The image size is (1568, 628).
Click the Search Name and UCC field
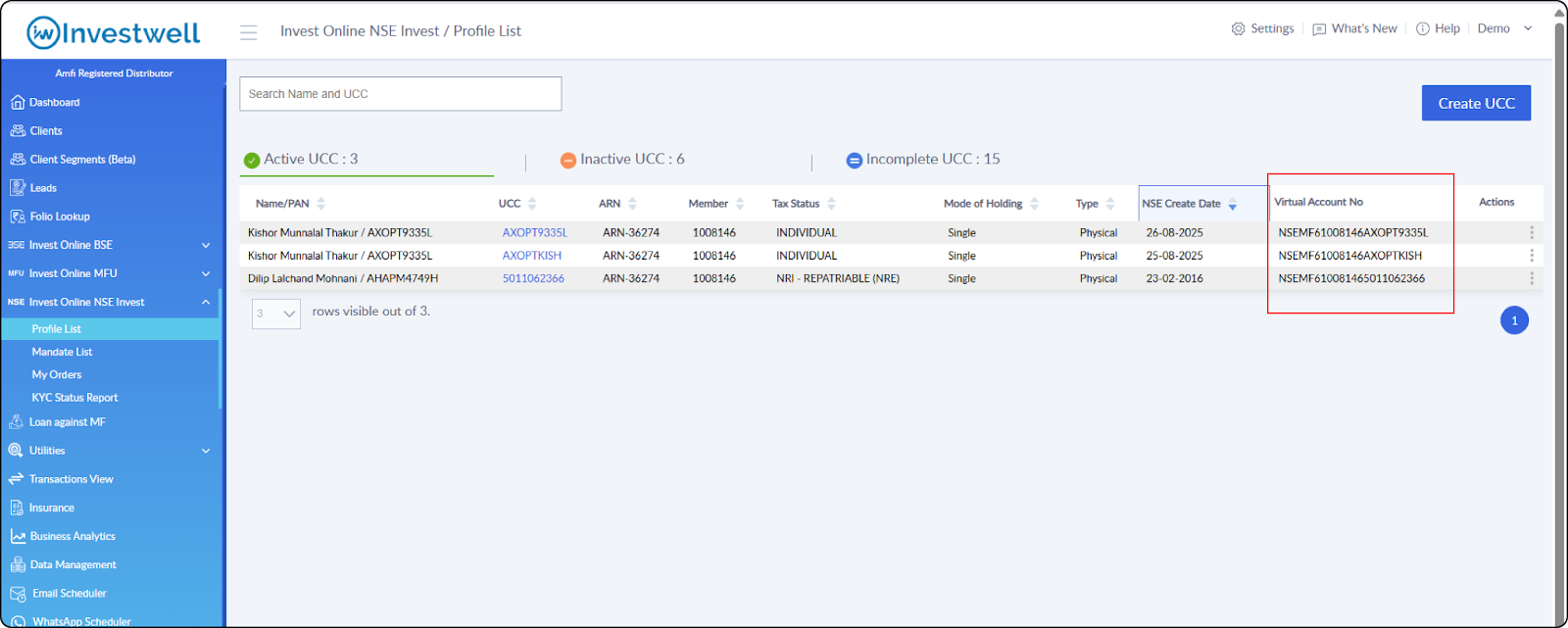[401, 94]
